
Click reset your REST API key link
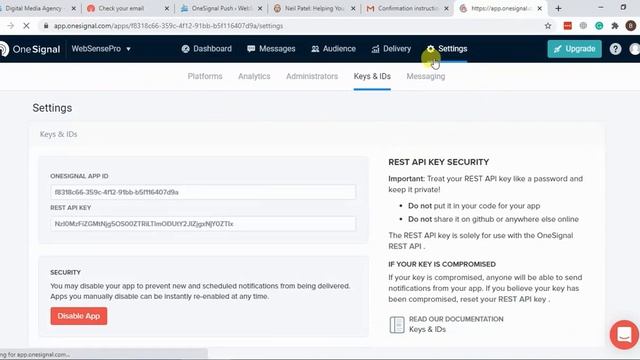505,299
